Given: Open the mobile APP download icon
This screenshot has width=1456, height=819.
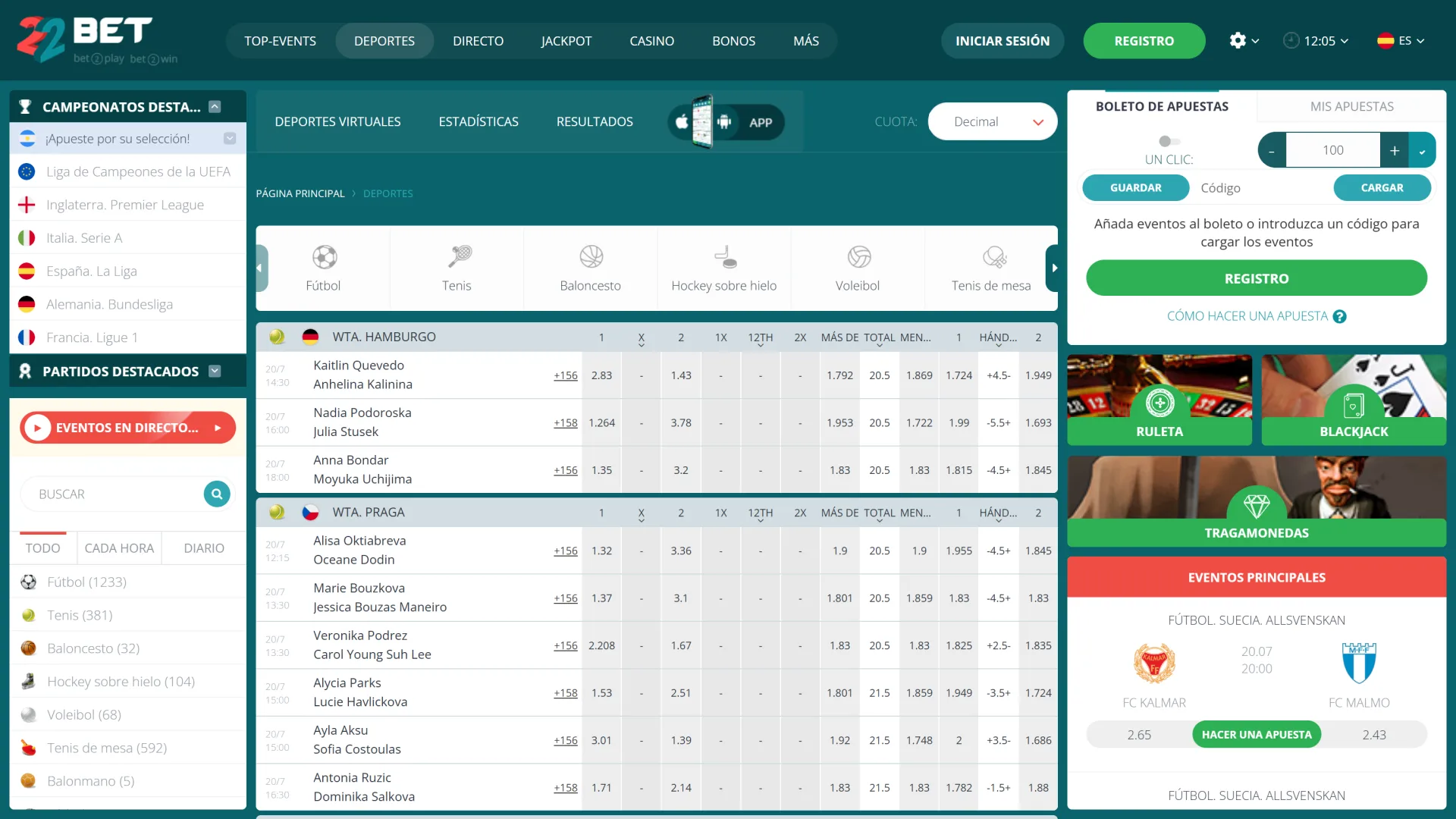Looking at the screenshot, I should [x=726, y=122].
